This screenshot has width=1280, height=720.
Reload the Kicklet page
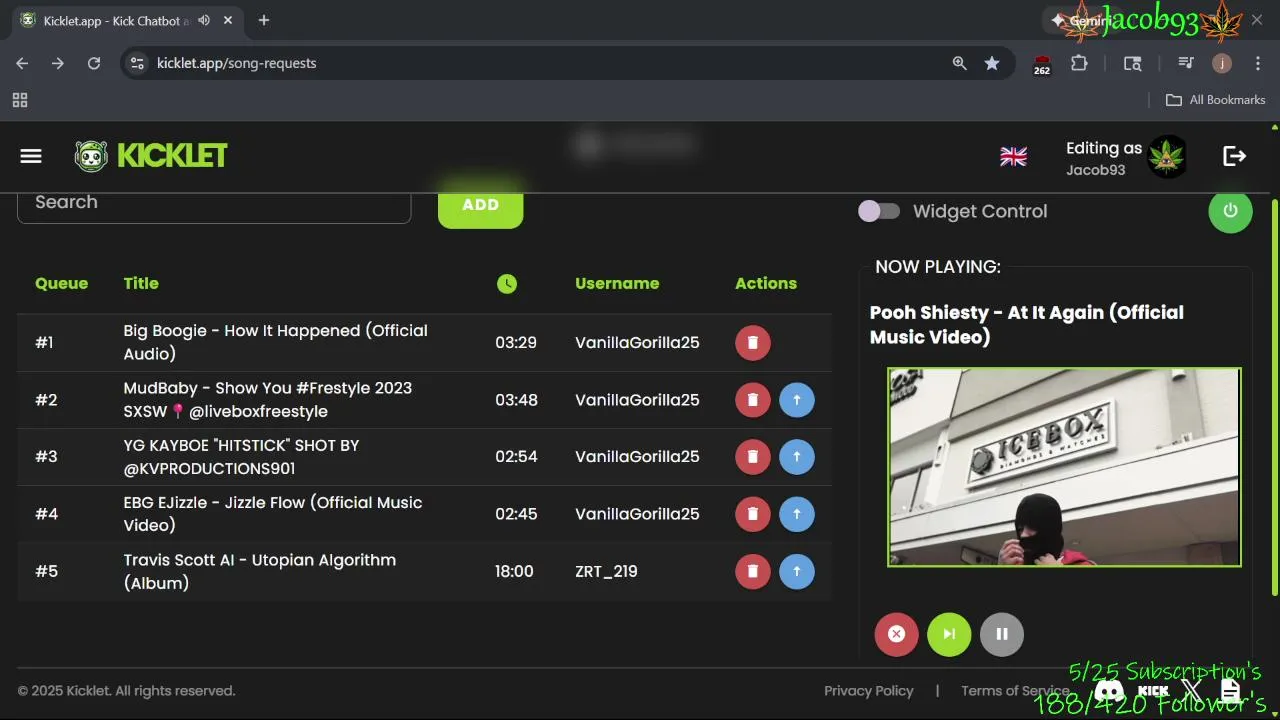[94, 63]
